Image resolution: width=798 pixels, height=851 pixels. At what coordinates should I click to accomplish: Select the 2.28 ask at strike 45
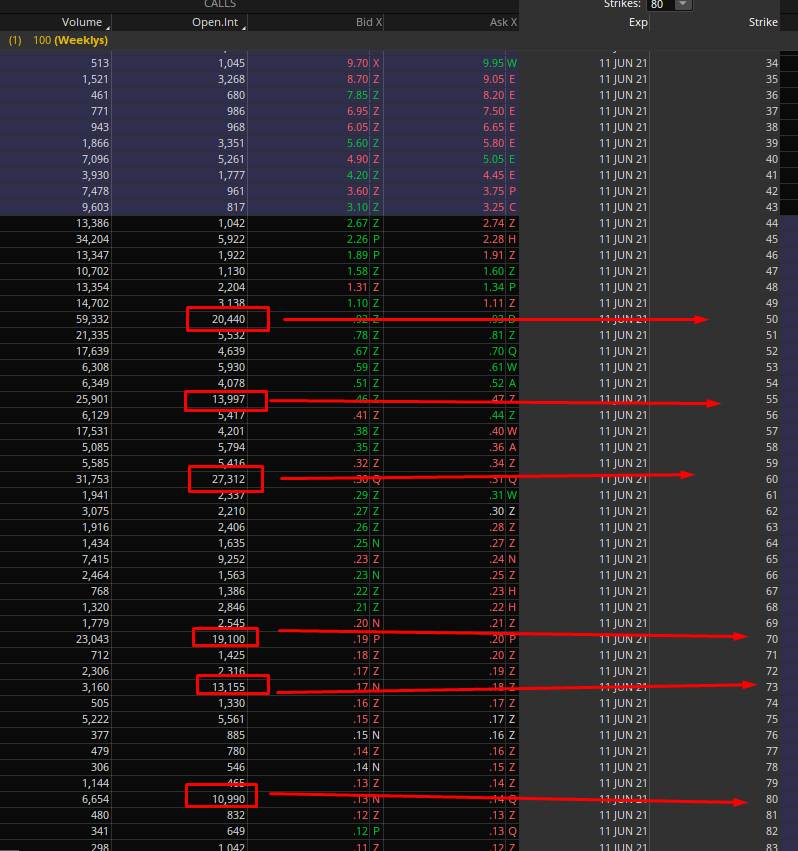click(x=493, y=239)
